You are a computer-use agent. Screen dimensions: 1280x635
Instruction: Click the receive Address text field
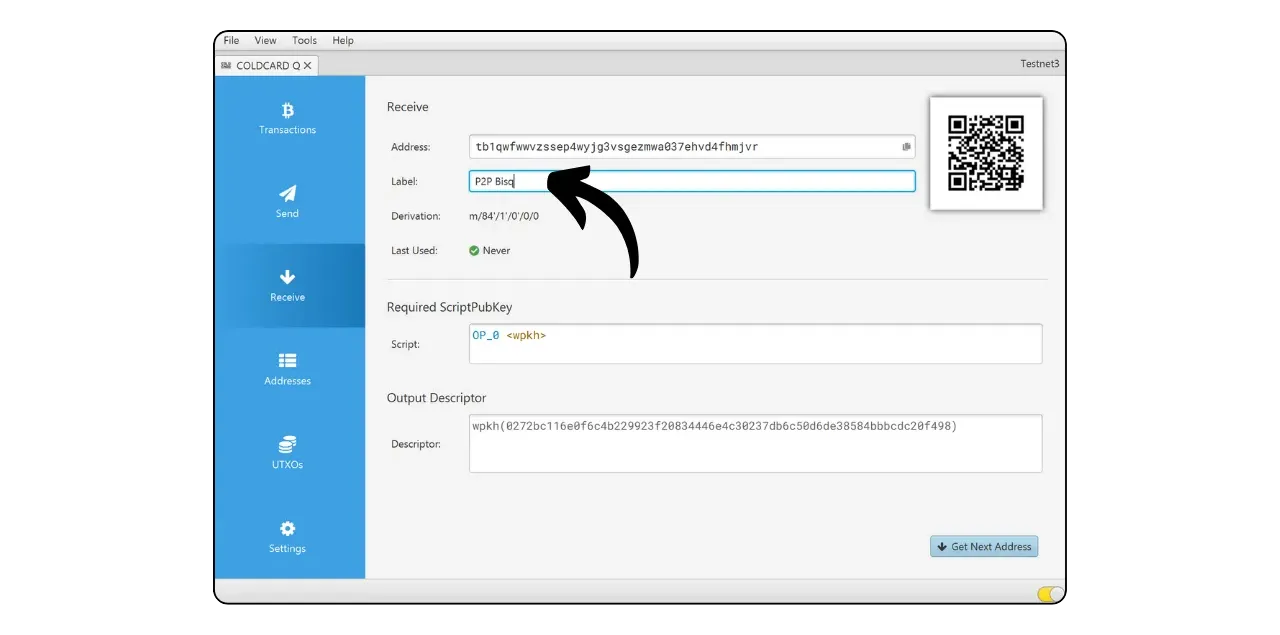[680, 147]
